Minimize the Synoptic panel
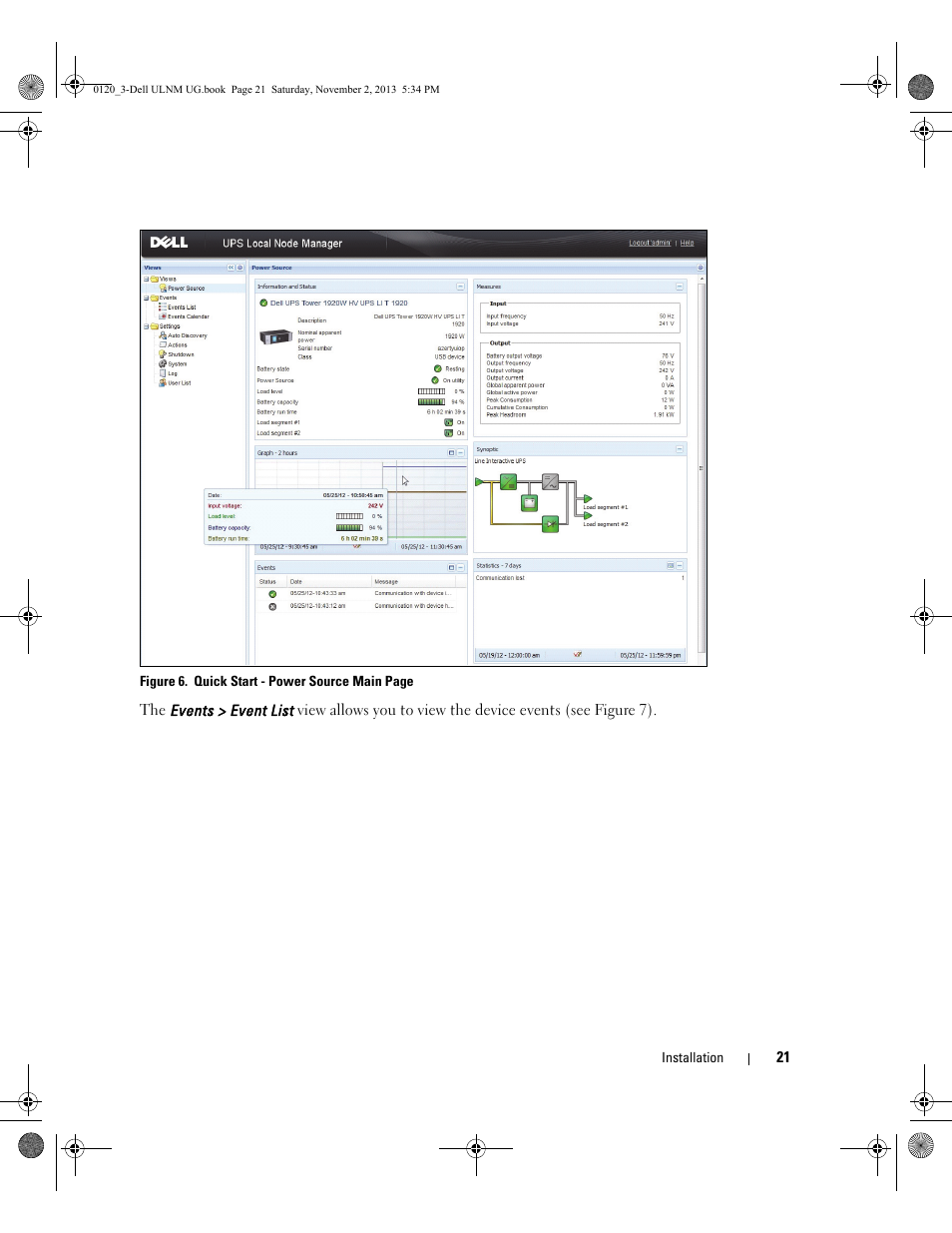Image resolution: width=952 pixels, height=1233 pixels. pyautogui.click(x=680, y=449)
